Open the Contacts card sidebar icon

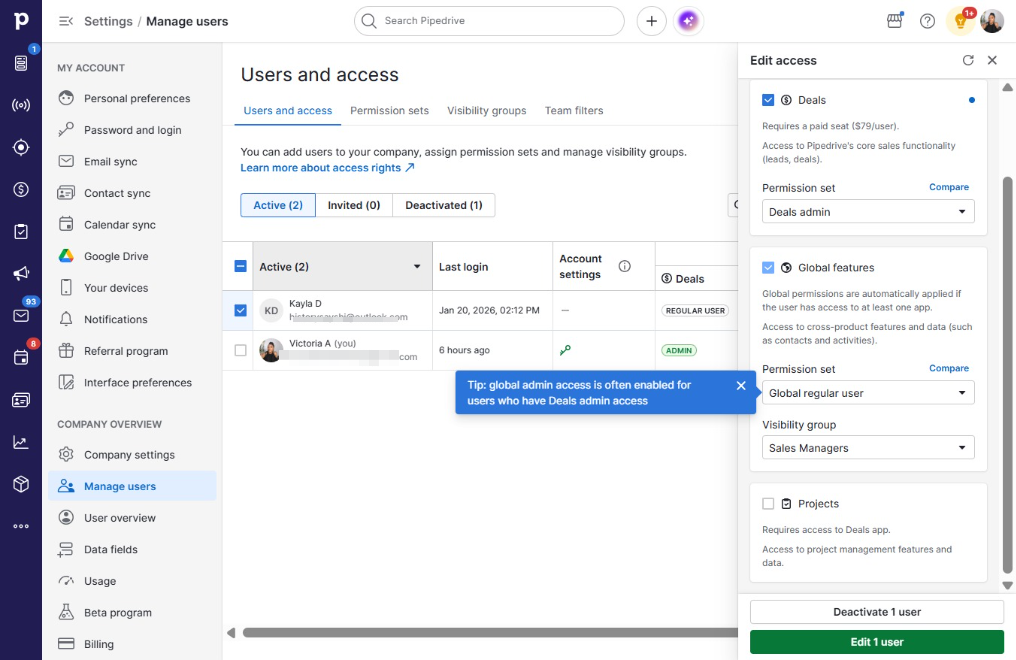(21, 400)
